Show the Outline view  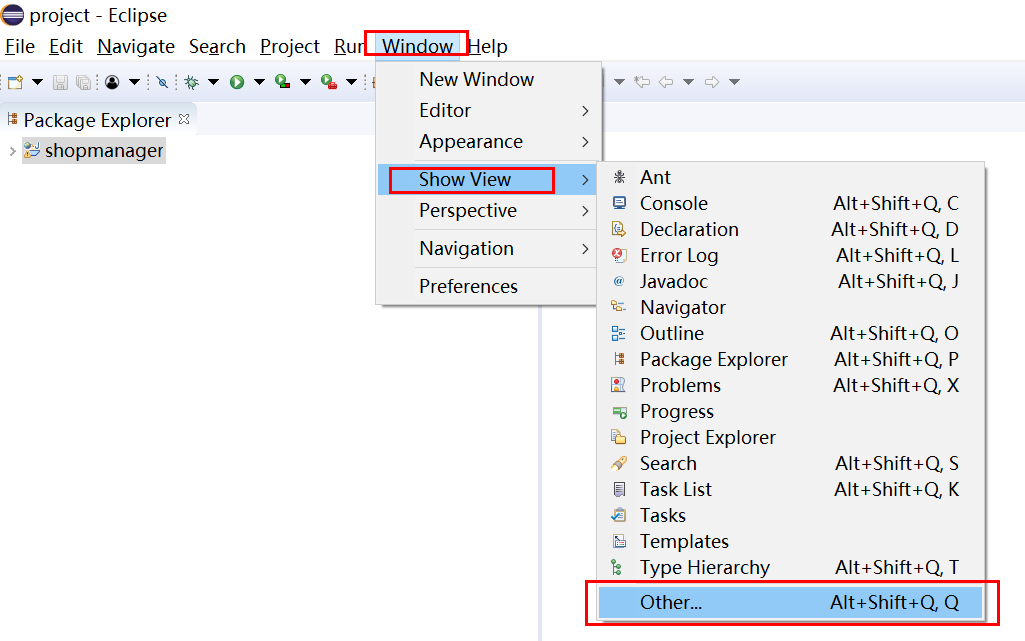[790, 333]
